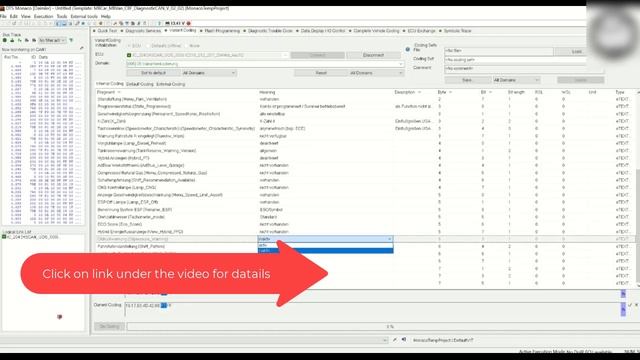Viewport: 640px width, 360px height.
Task: Open the Domain dropdown list
Action: pos(401,64)
